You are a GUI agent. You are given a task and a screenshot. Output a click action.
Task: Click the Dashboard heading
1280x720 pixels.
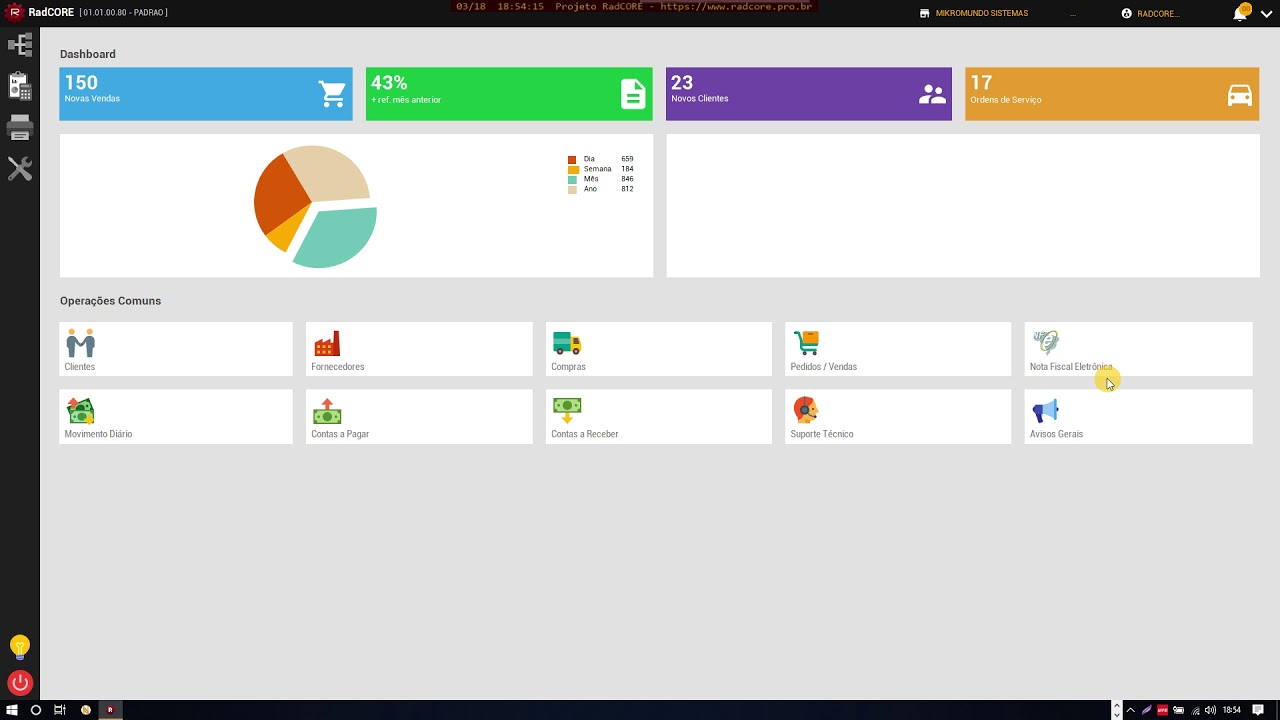(x=88, y=54)
